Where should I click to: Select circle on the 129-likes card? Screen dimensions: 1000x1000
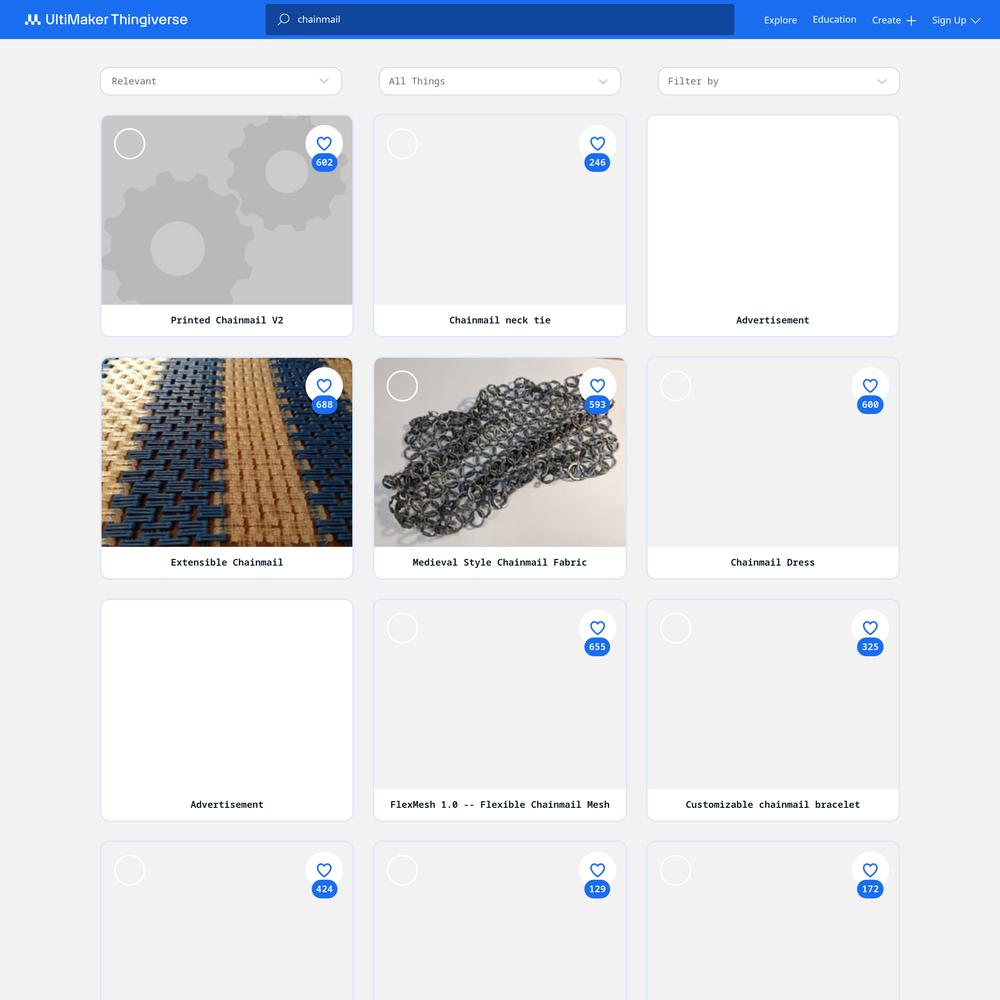coord(402,871)
